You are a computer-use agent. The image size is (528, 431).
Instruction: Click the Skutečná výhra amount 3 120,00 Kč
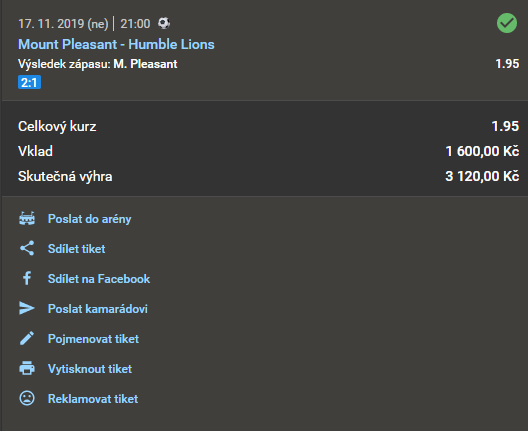click(482, 176)
